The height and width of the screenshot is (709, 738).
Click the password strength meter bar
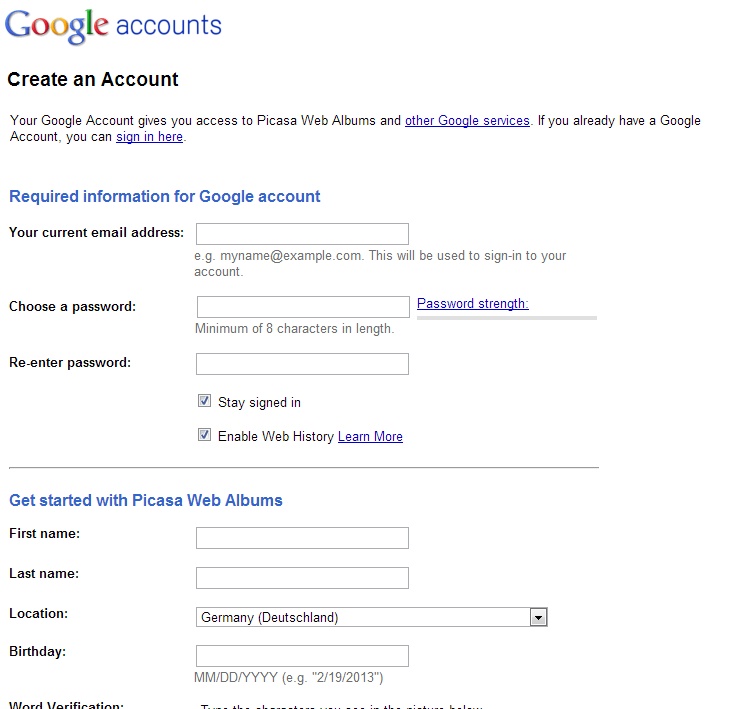[x=506, y=318]
